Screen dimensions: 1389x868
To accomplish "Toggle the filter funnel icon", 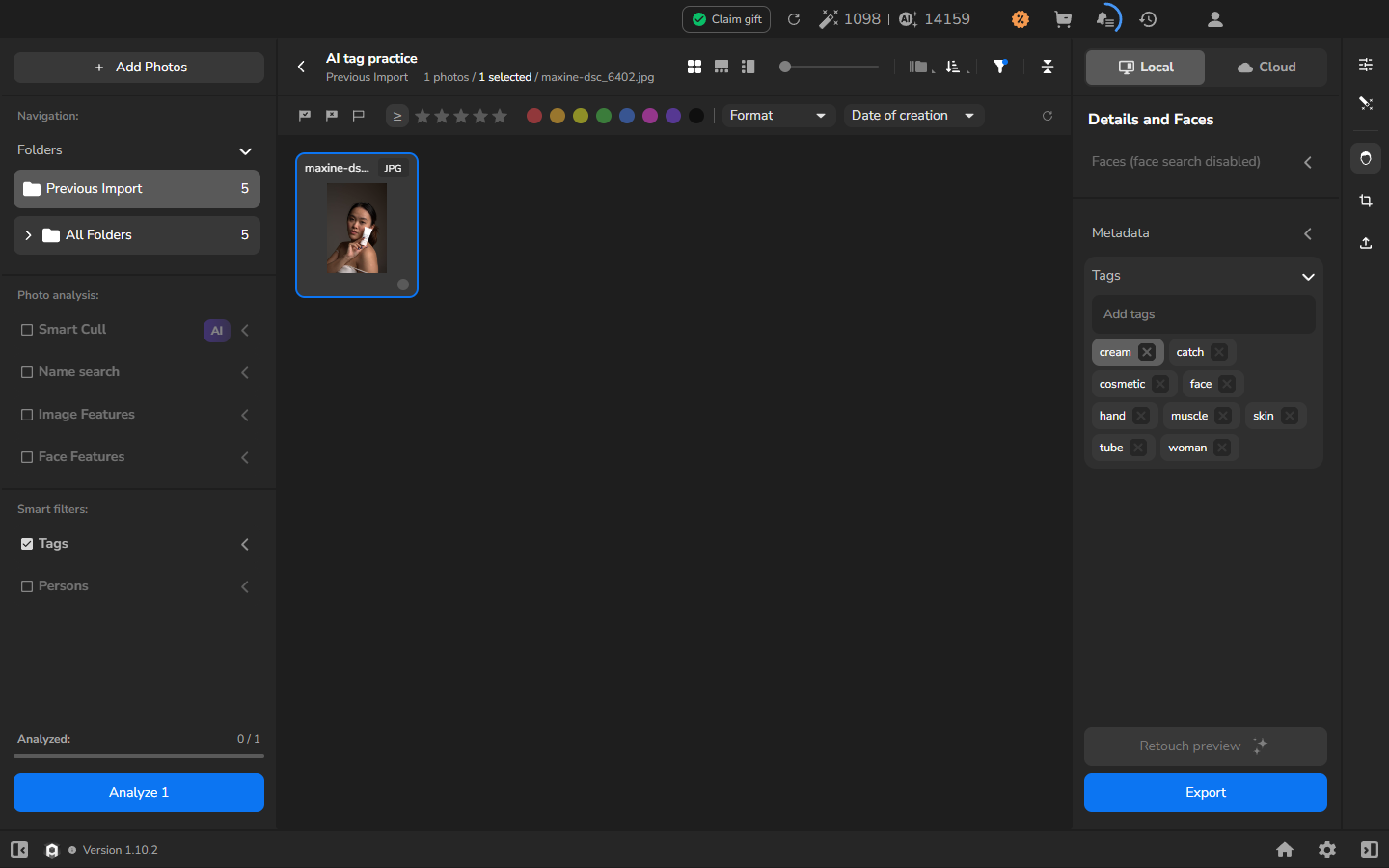I will [1000, 67].
